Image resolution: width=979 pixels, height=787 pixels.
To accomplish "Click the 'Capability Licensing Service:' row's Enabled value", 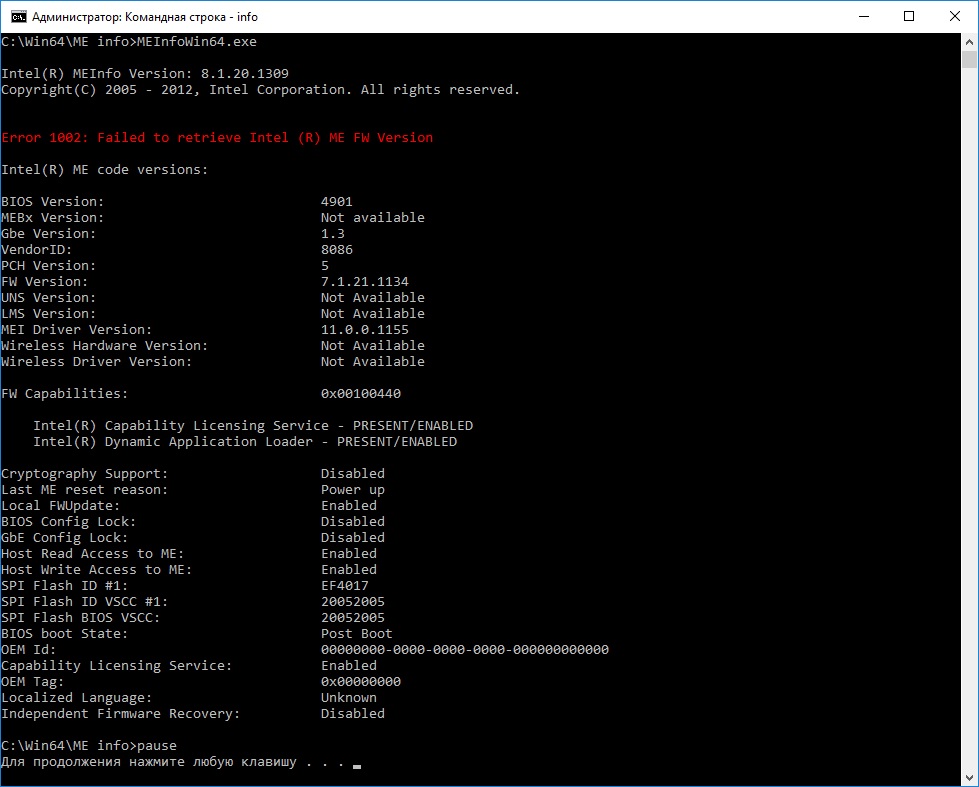I will click(349, 666).
